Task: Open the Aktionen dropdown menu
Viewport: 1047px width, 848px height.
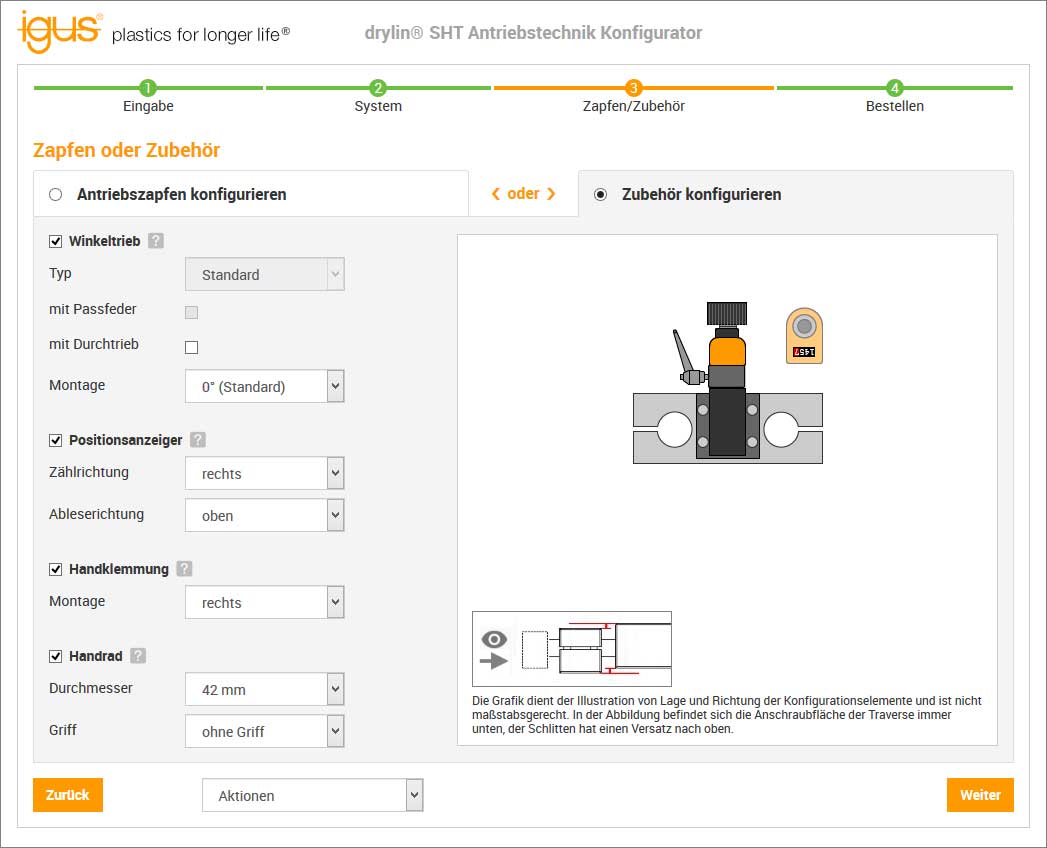Action: (x=313, y=796)
